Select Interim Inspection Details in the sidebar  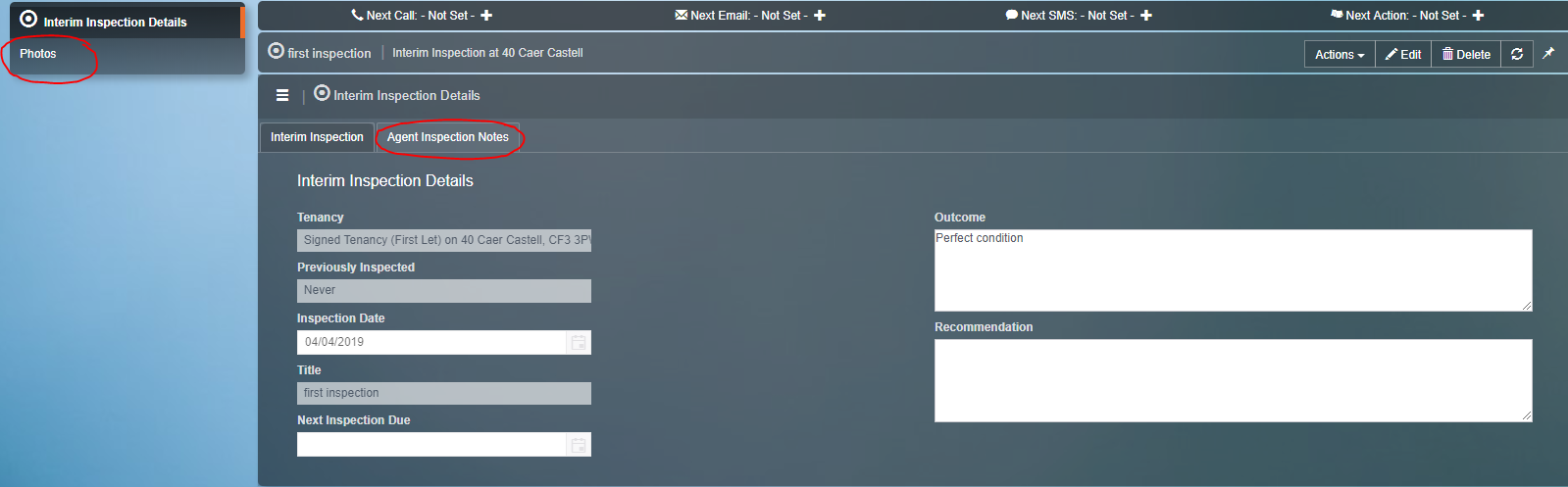pos(115,22)
